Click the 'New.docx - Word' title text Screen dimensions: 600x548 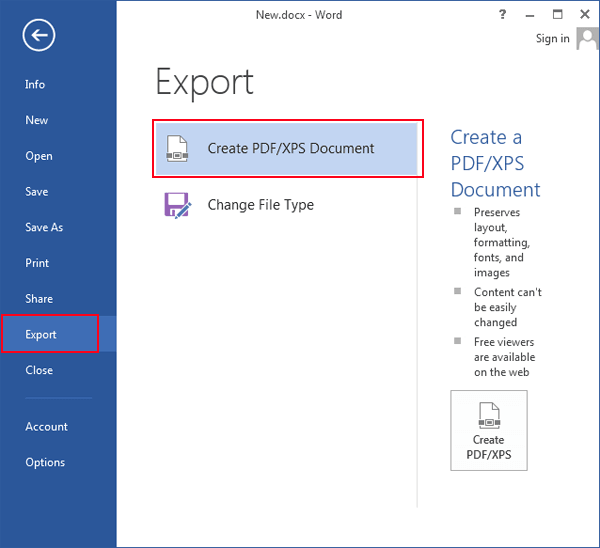(299, 15)
